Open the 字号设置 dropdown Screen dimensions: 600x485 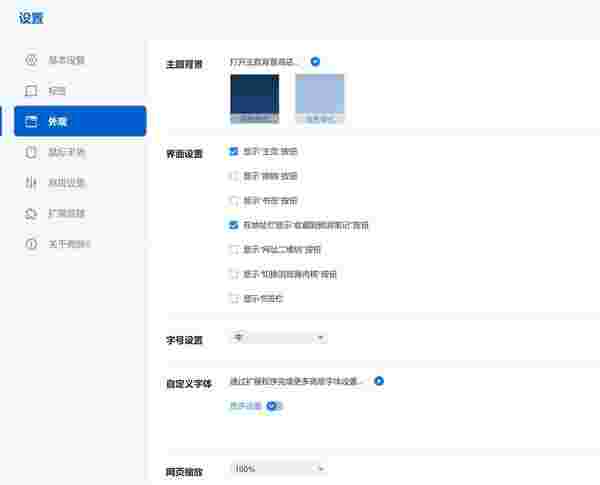click(x=278, y=338)
